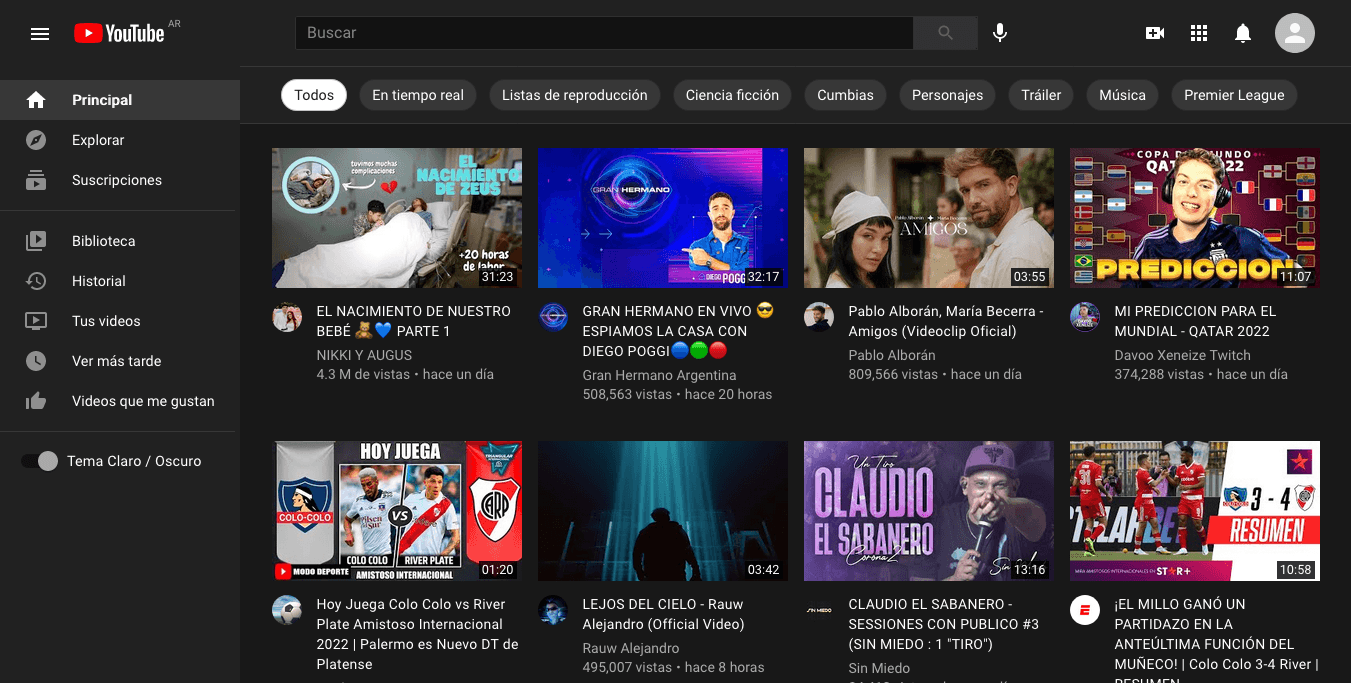The image size is (1351, 683).
Task: Open Explorar in the sidebar
Action: [x=120, y=140]
